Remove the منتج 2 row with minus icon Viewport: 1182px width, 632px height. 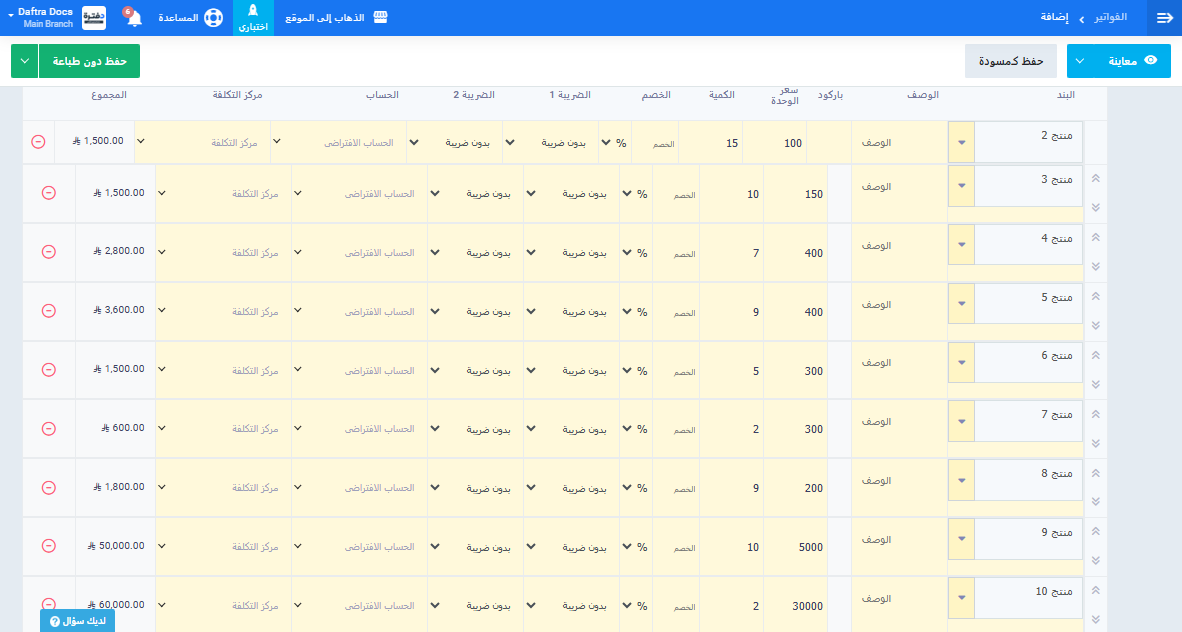(38, 142)
